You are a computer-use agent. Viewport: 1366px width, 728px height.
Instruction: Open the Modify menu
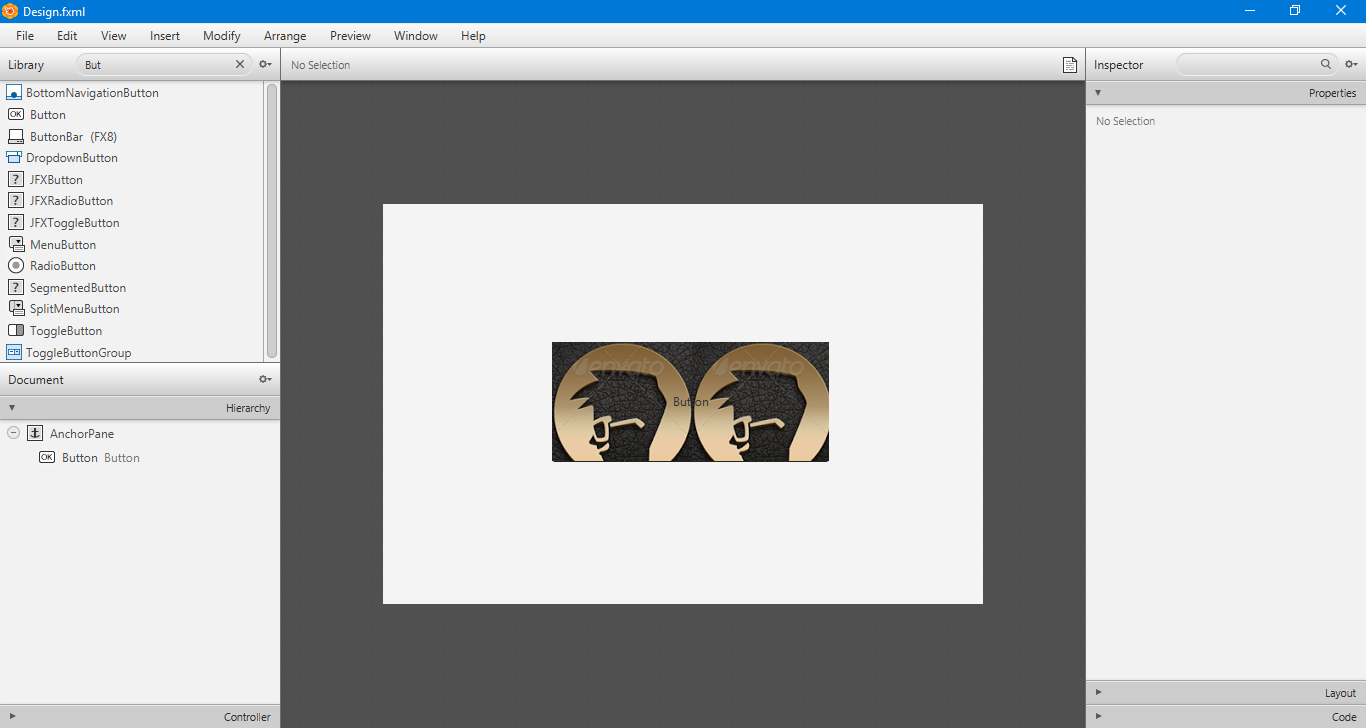point(222,35)
